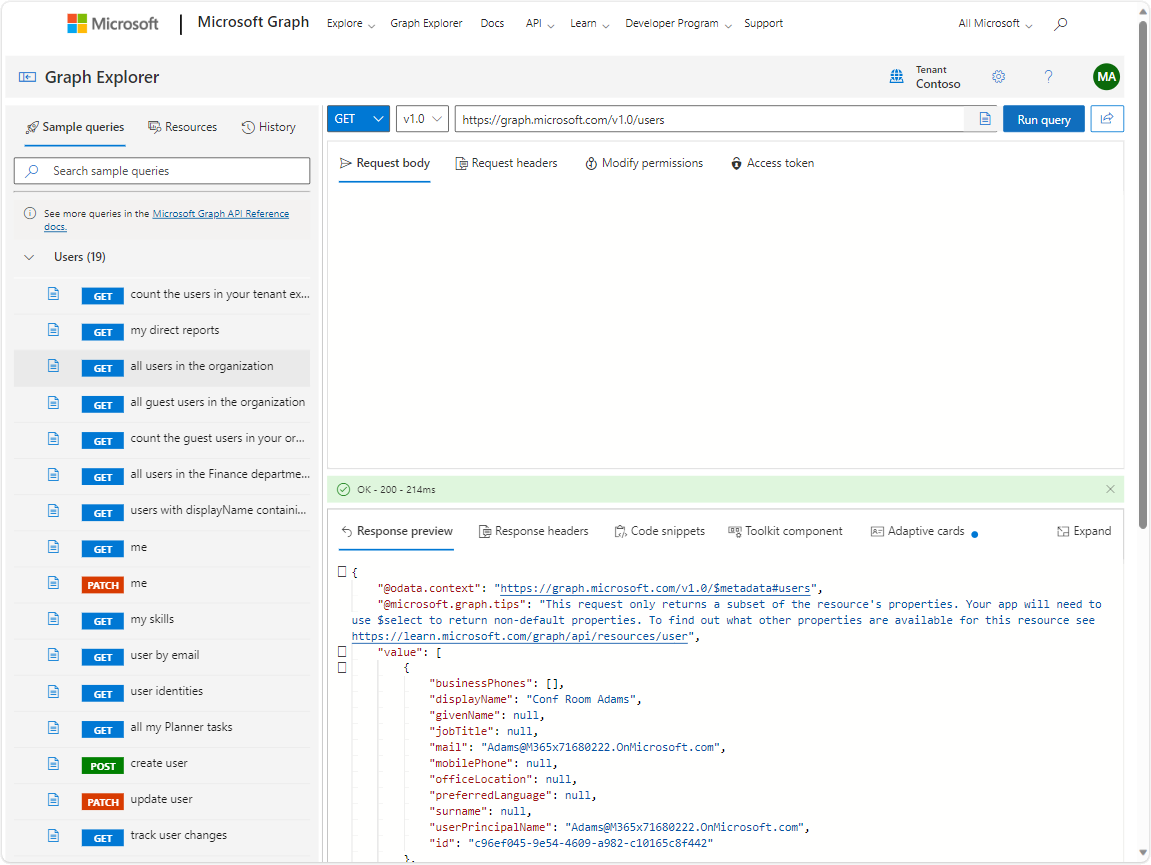Click doc icon beside 'all my Planner tasks'
1151x865 pixels.
pyautogui.click(x=54, y=728)
